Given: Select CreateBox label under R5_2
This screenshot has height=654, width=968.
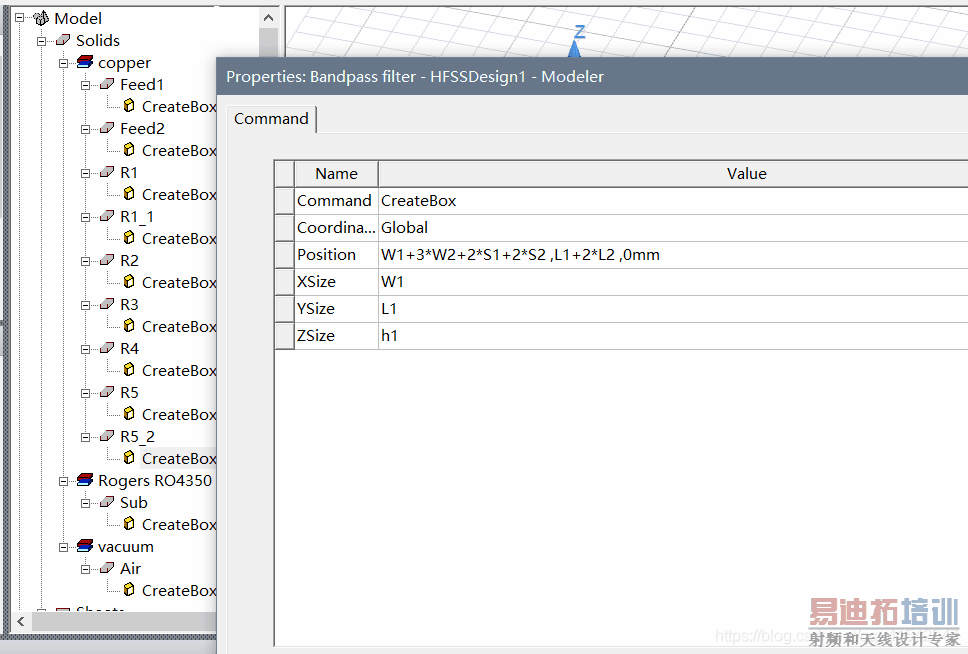Looking at the screenshot, I should coord(179,458).
